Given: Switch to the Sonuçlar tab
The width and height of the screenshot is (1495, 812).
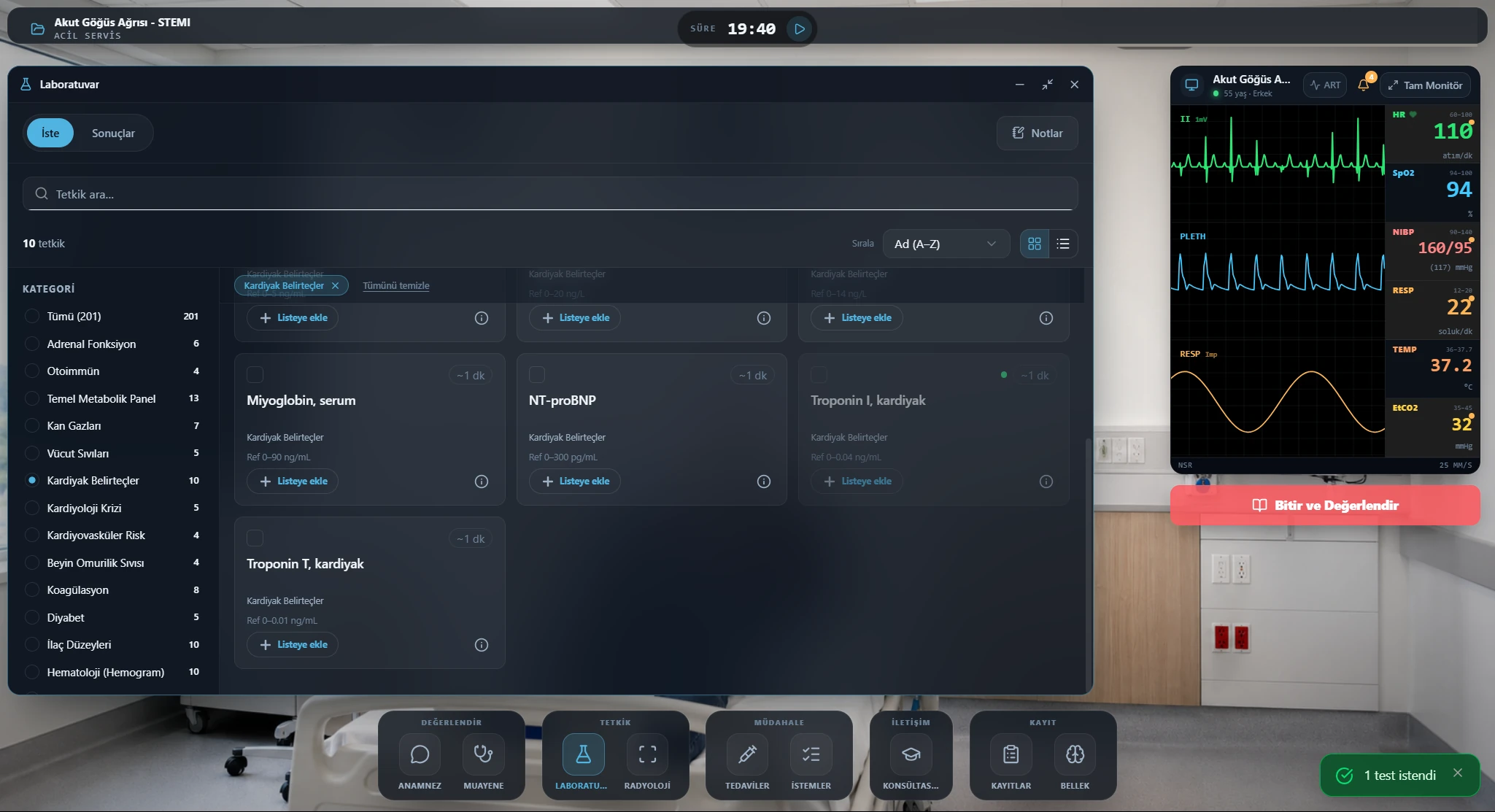Looking at the screenshot, I should [x=113, y=133].
